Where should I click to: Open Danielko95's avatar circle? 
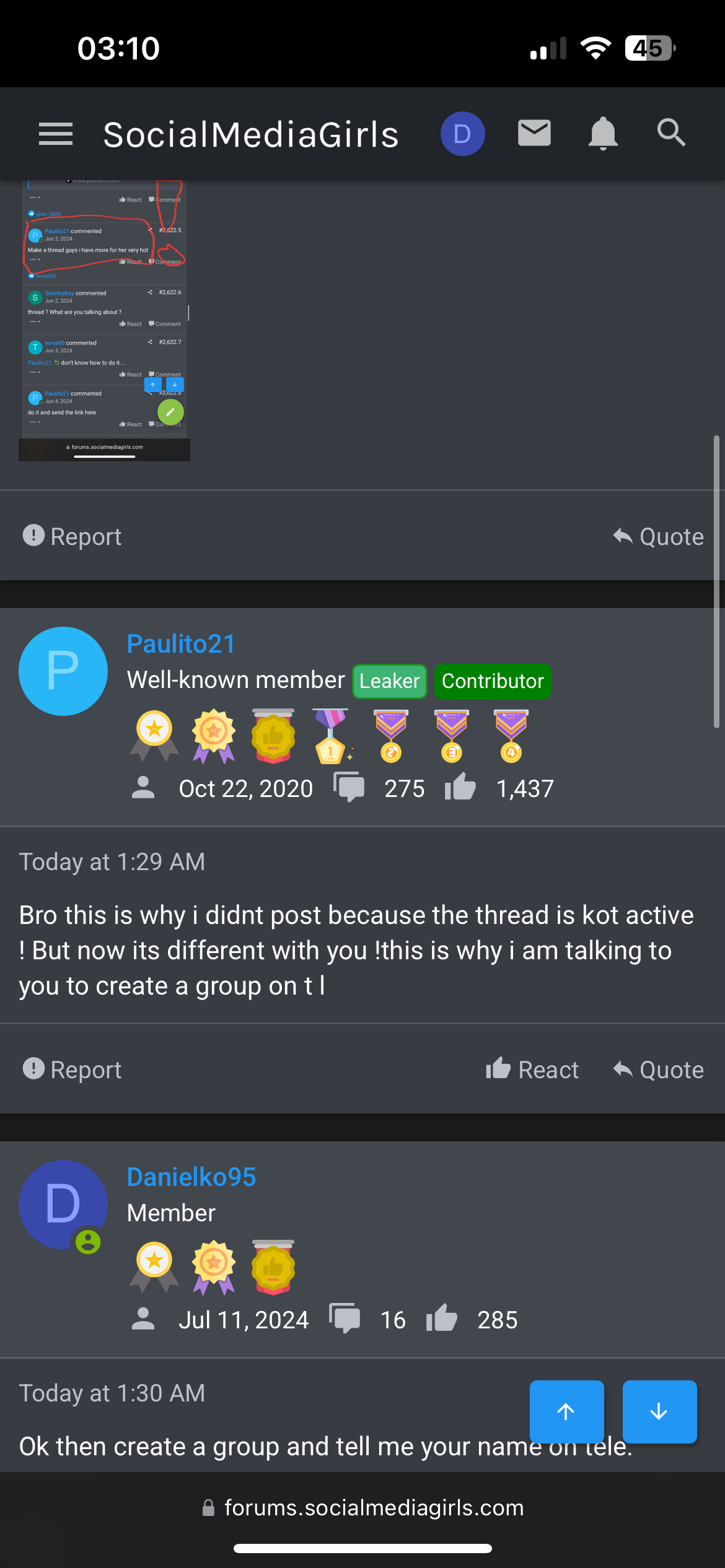63,1204
